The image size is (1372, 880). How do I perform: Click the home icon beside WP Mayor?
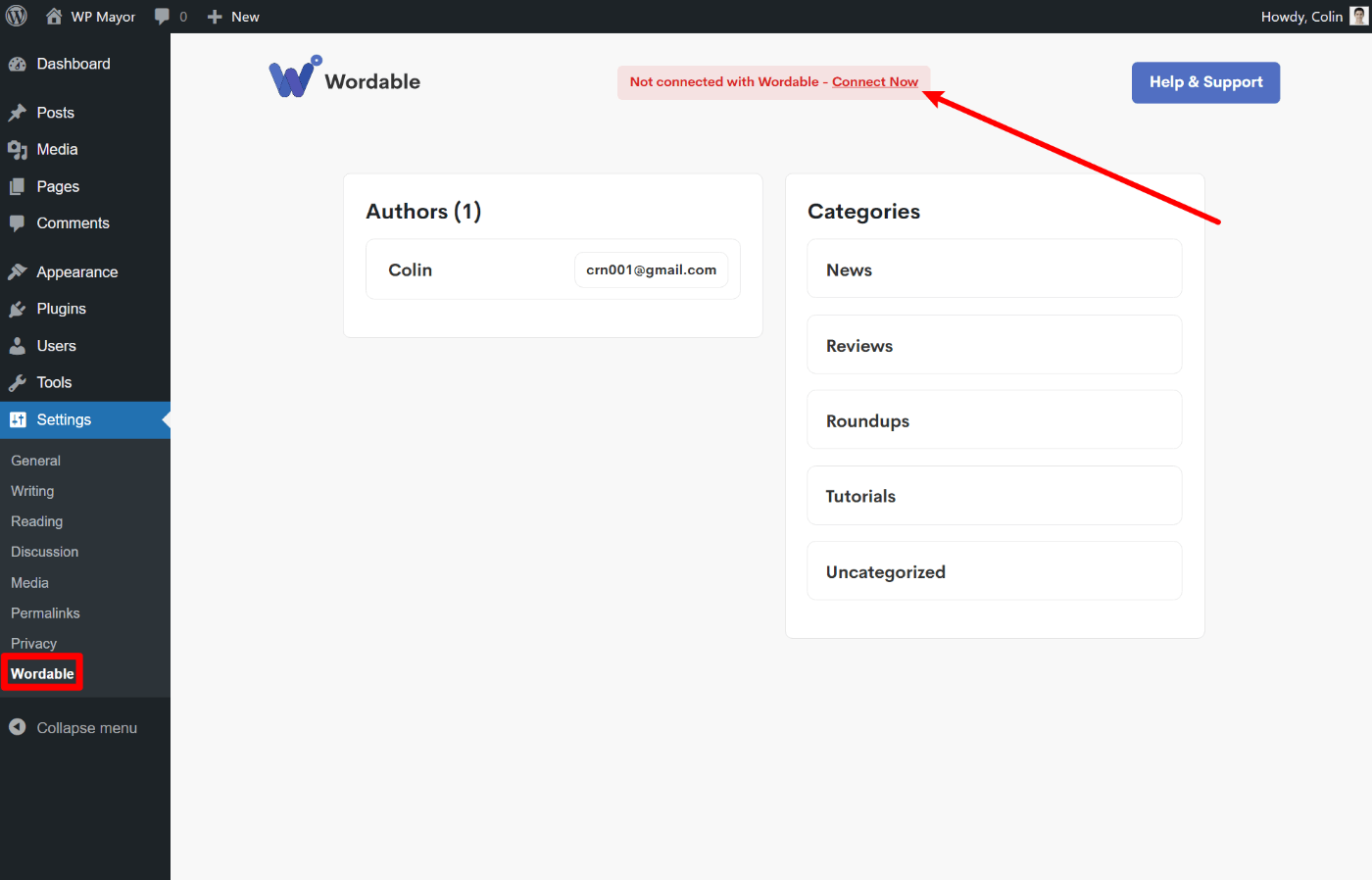pos(54,16)
